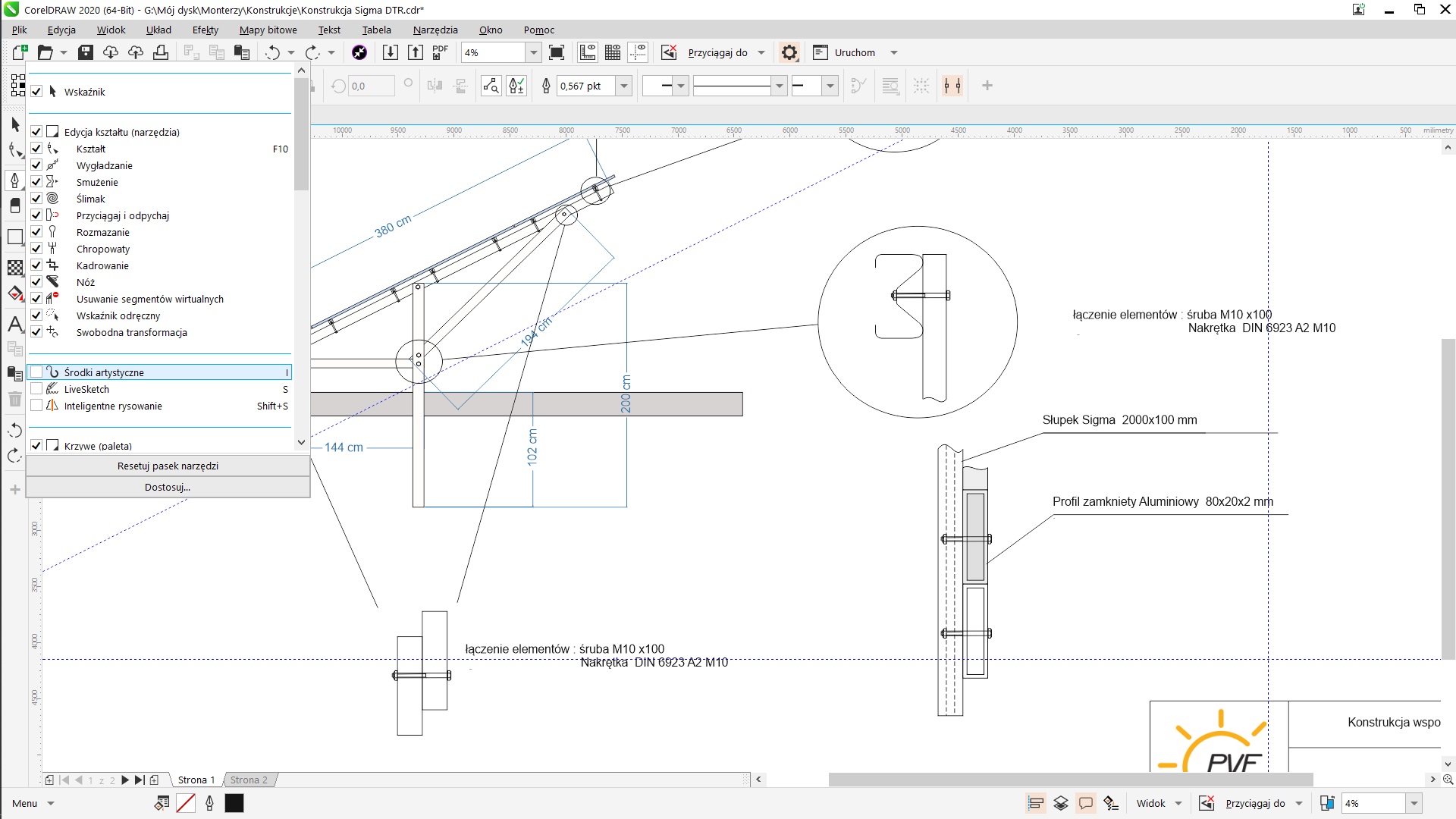Expand the outline width 0,567 pkt dropdown
The width and height of the screenshot is (1456, 819).
coord(624,86)
